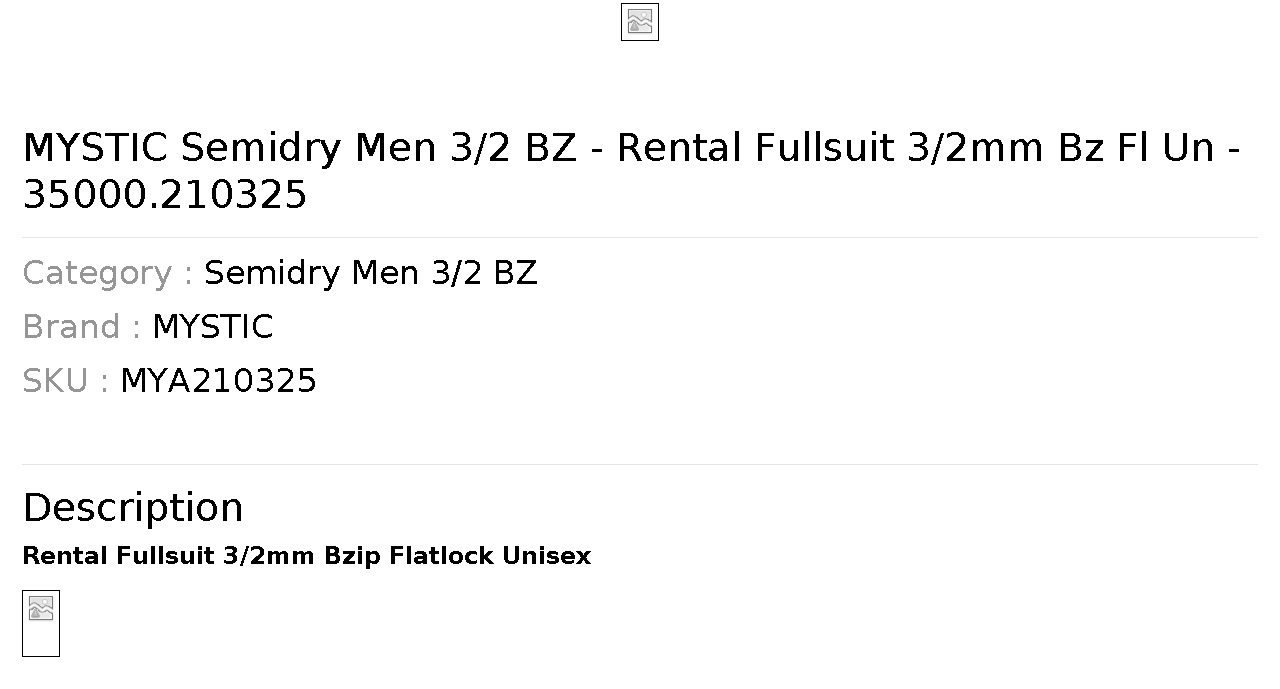Click the broken image placeholder at page top
Screen dimensions: 1280x689
click(640, 22)
